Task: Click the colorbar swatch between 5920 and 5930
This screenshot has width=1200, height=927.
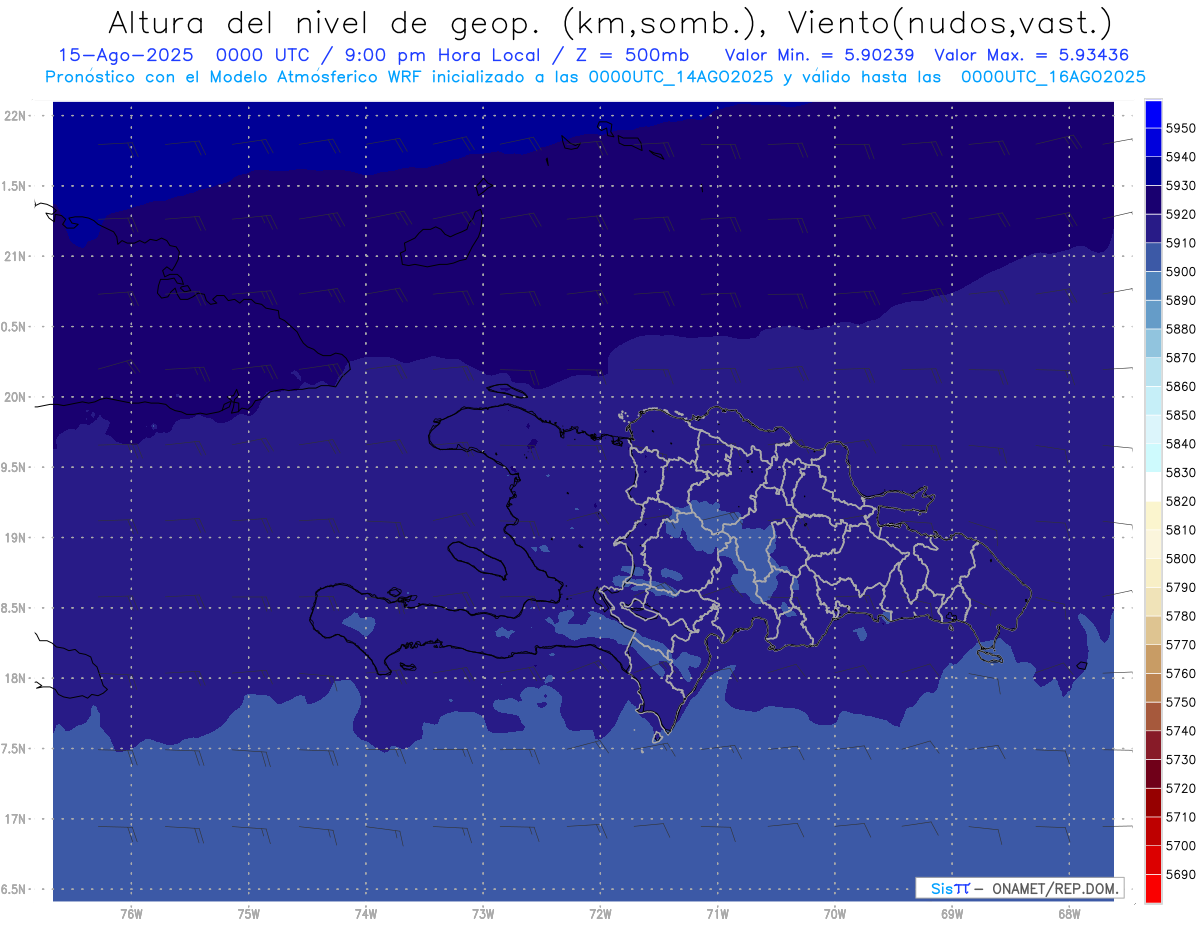Action: (x=1153, y=200)
